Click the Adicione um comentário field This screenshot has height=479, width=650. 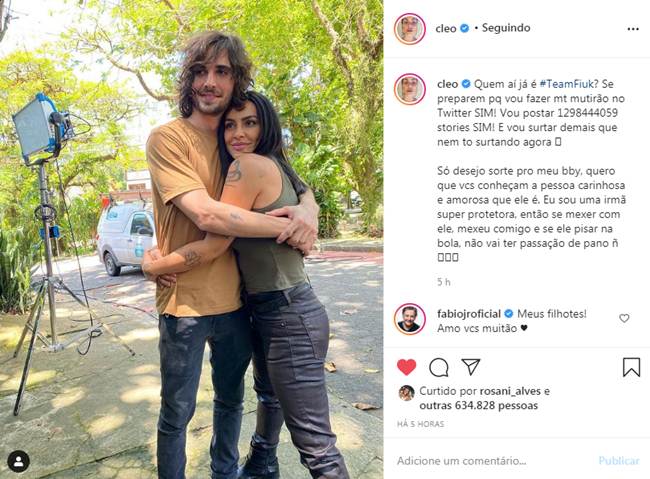[x=493, y=461]
